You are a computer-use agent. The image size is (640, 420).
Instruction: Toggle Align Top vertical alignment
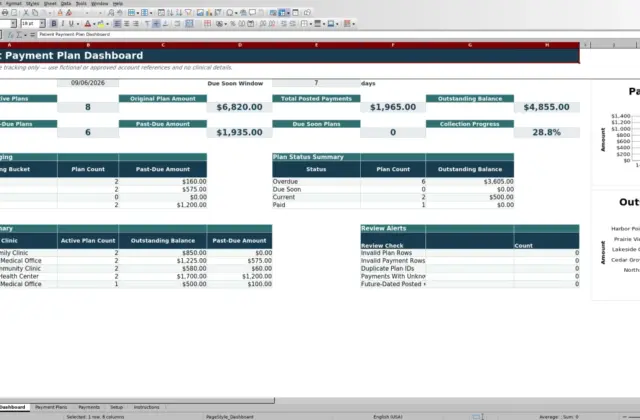147,24
